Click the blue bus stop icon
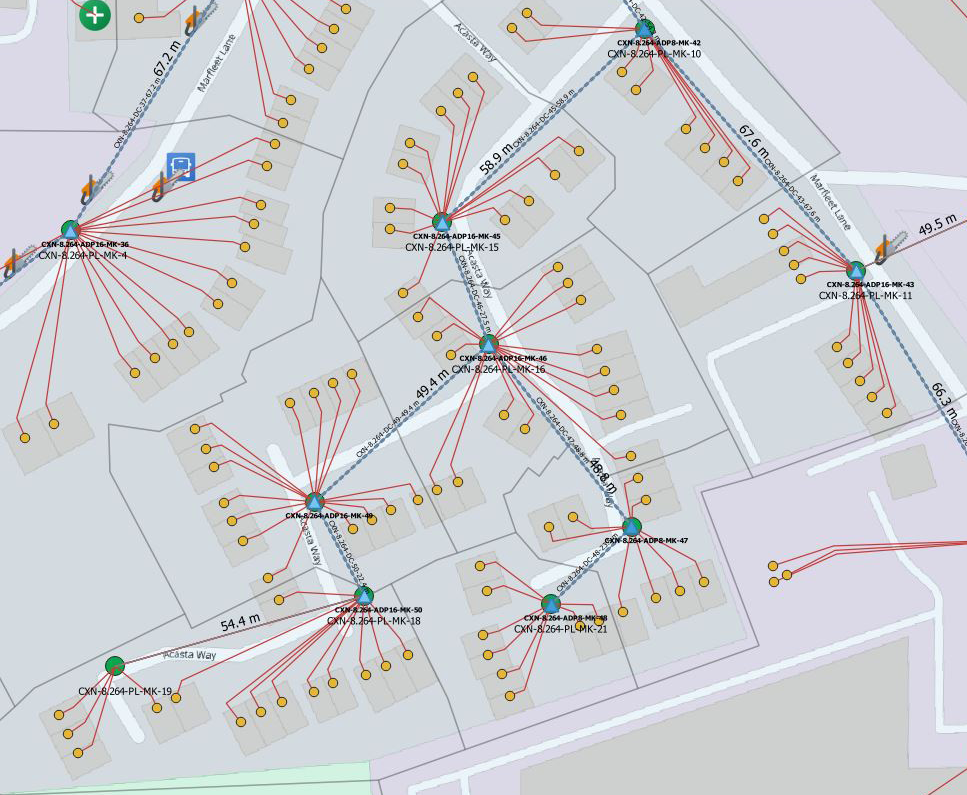The width and height of the screenshot is (967, 795). [181, 166]
